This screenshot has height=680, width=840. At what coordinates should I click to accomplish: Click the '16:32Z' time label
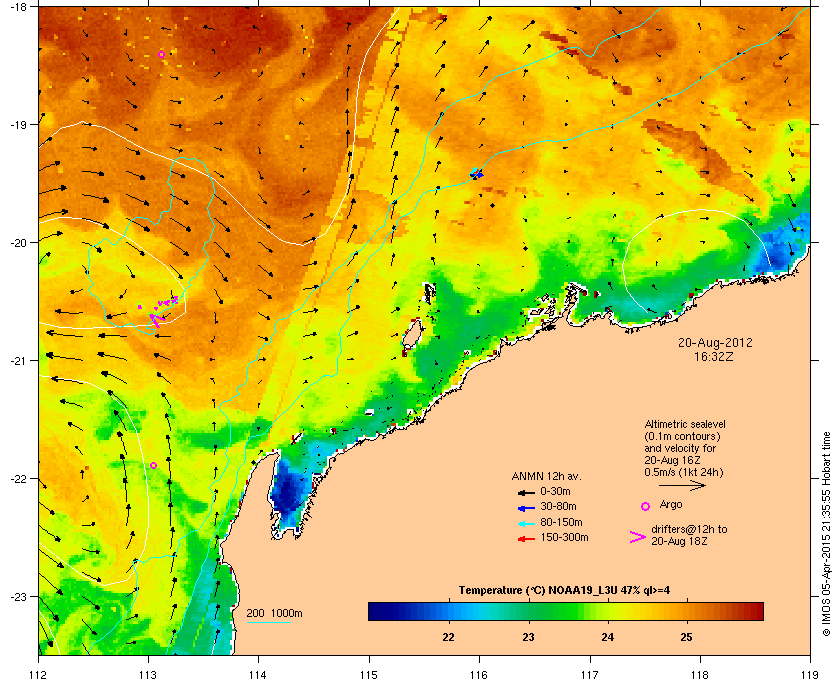(x=714, y=356)
